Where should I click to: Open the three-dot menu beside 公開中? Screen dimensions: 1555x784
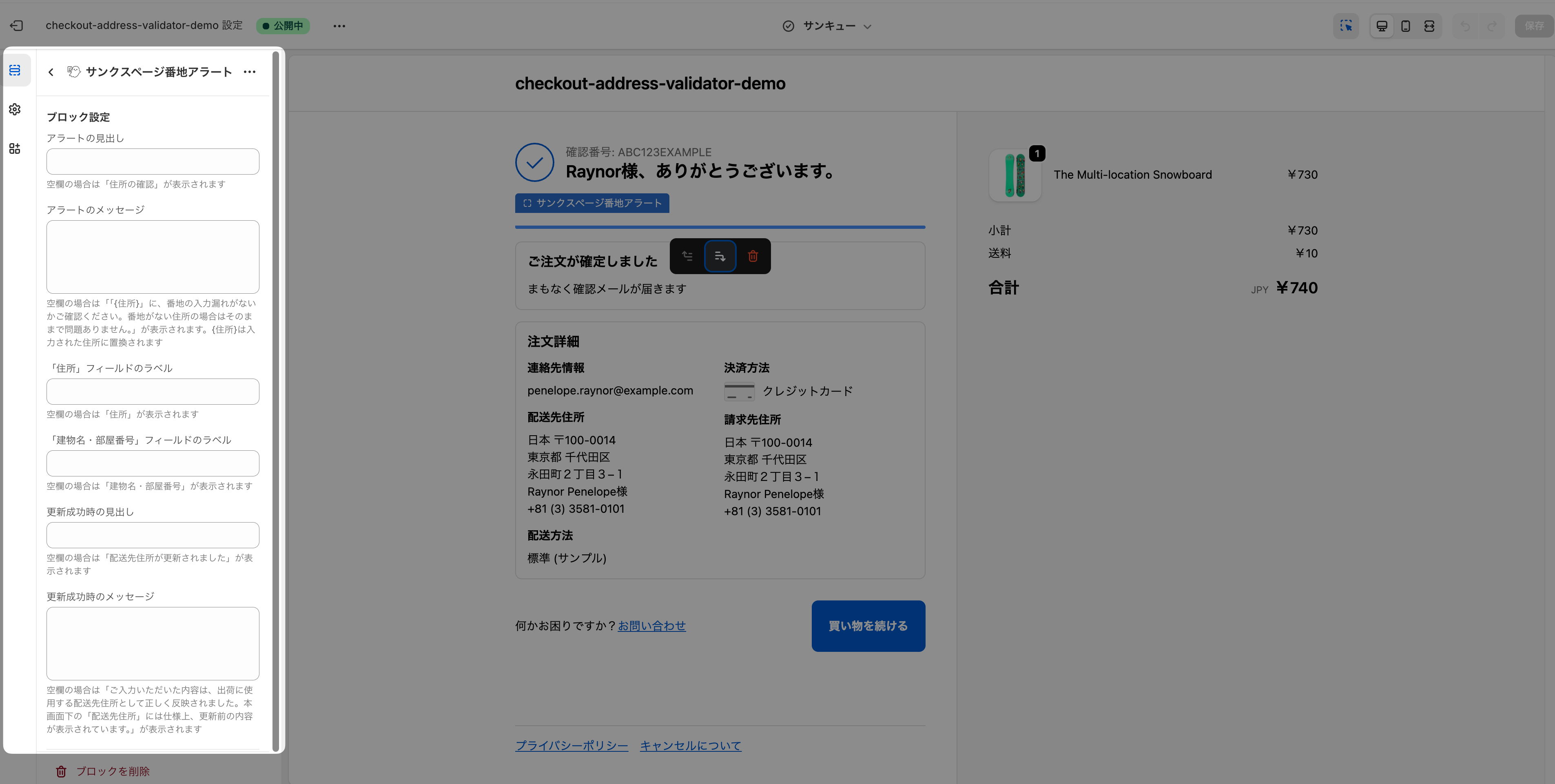339,26
